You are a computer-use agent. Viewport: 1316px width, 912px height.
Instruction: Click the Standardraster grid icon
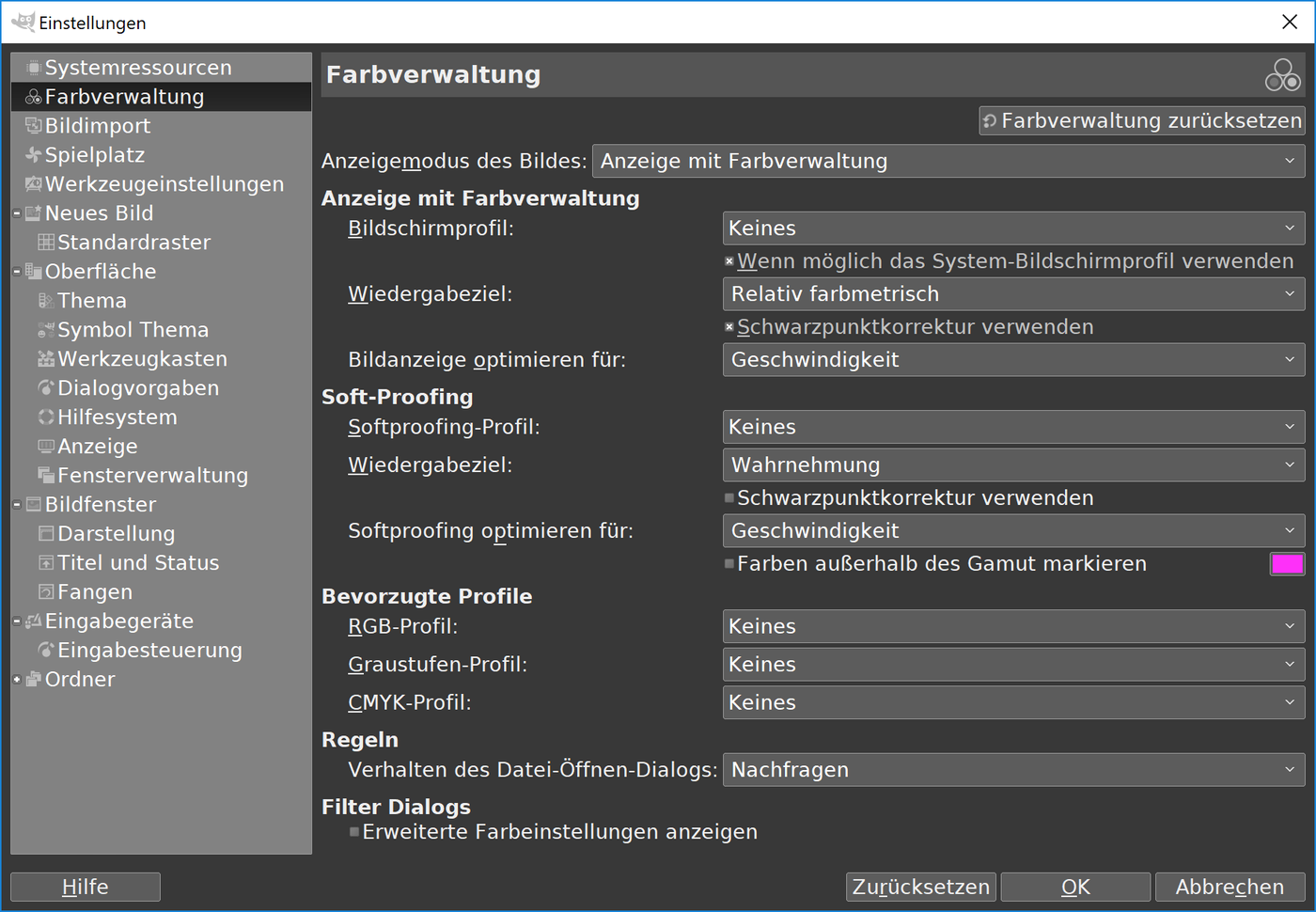pyautogui.click(x=46, y=243)
